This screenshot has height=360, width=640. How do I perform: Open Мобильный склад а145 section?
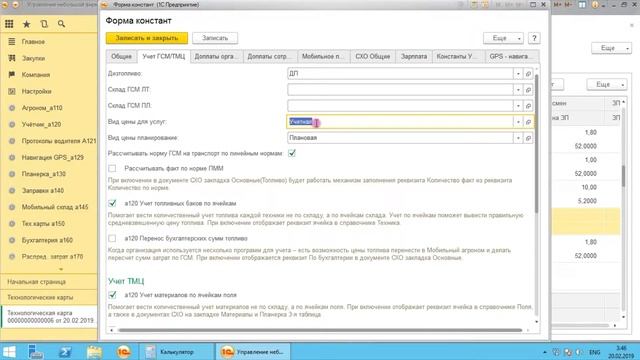point(55,207)
